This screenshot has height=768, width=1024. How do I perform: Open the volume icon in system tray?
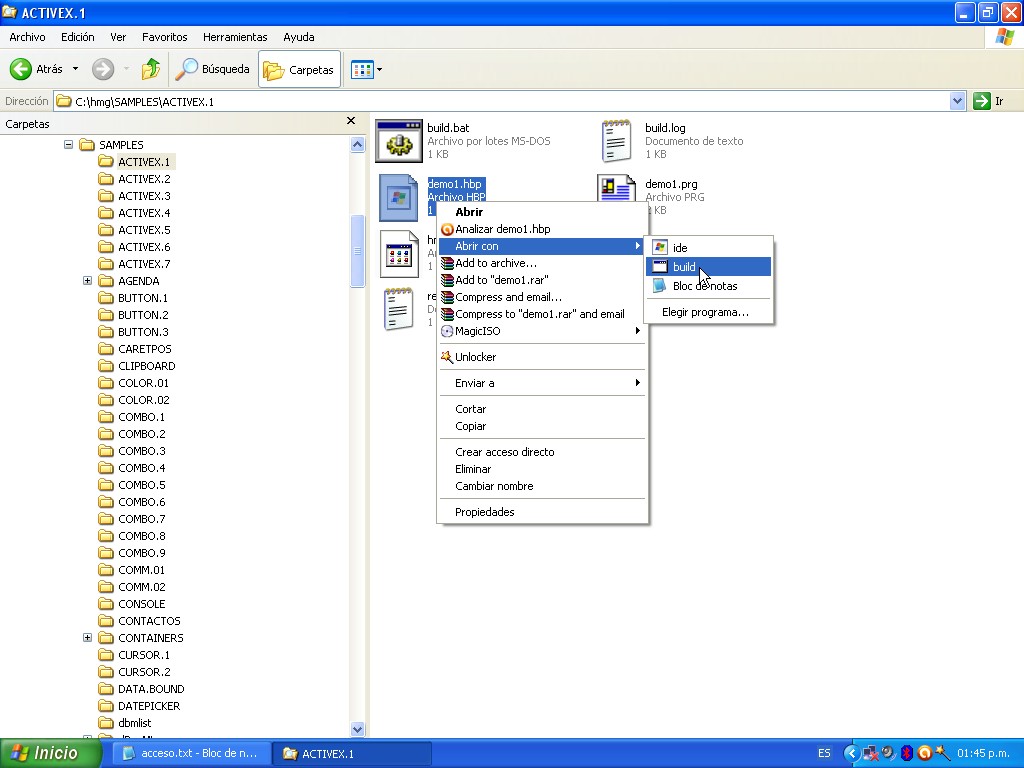(x=887, y=753)
